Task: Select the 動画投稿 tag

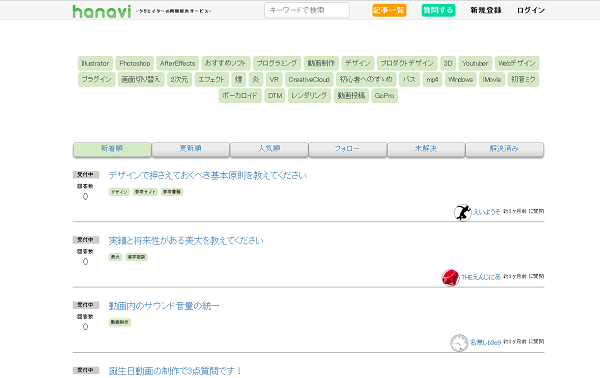Action: [351, 95]
